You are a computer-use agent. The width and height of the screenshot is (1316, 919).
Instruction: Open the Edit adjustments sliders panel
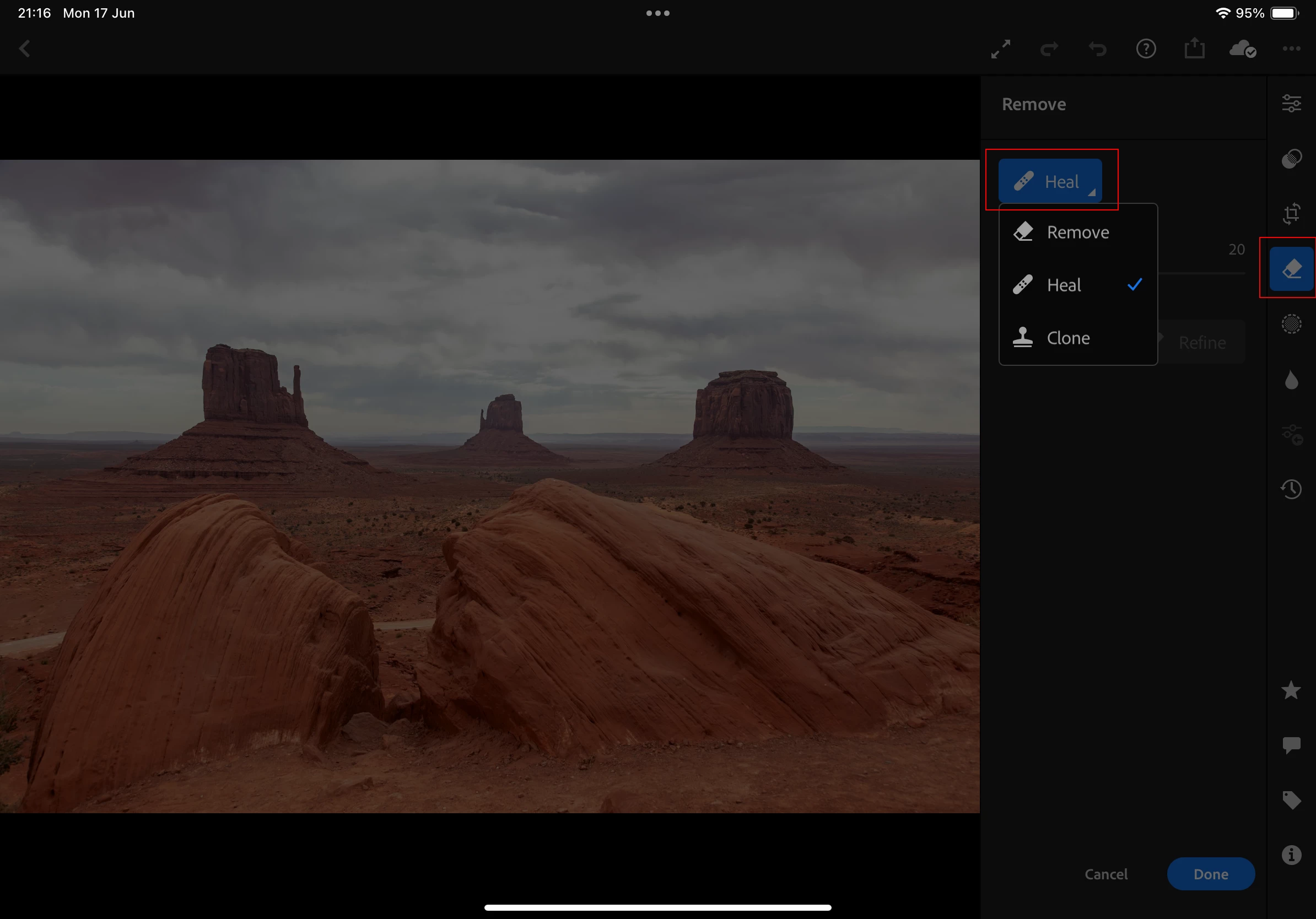click(1291, 104)
